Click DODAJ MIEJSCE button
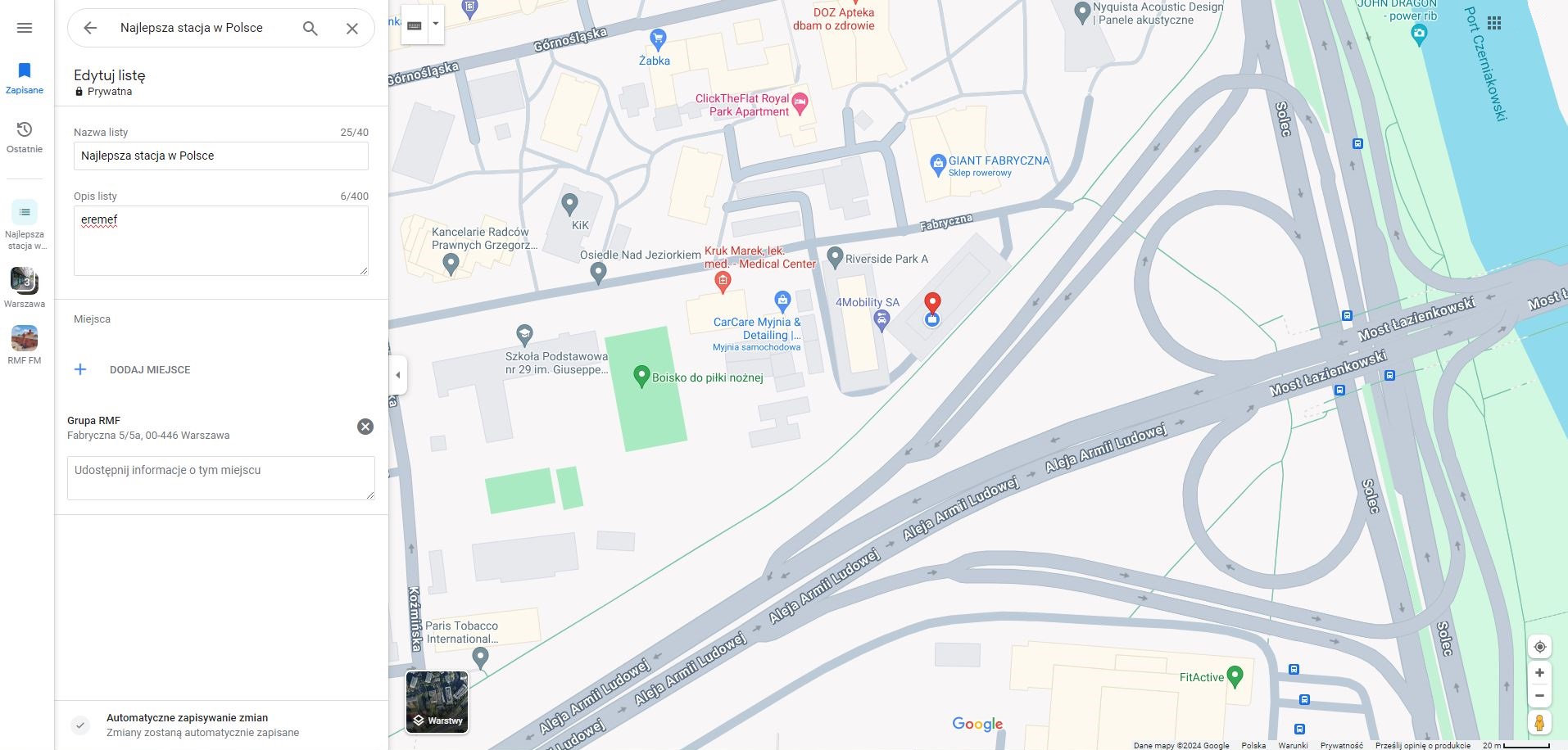Image resolution: width=1568 pixels, height=750 pixels. click(133, 370)
